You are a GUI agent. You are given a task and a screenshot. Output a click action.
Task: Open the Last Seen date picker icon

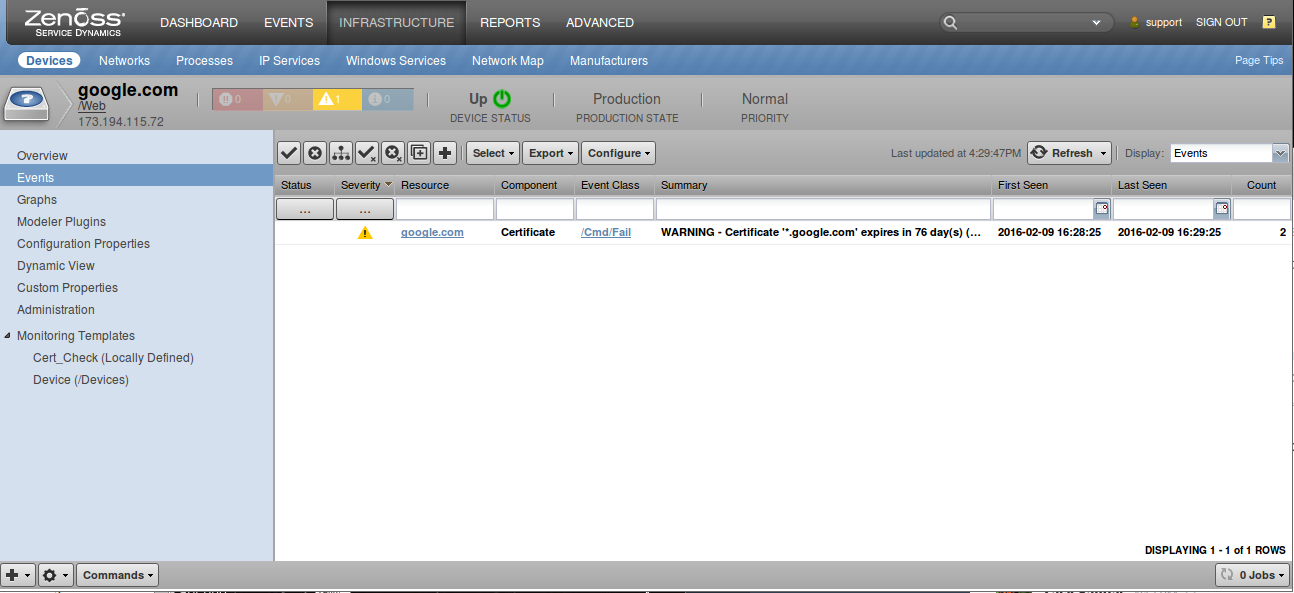click(x=1221, y=209)
